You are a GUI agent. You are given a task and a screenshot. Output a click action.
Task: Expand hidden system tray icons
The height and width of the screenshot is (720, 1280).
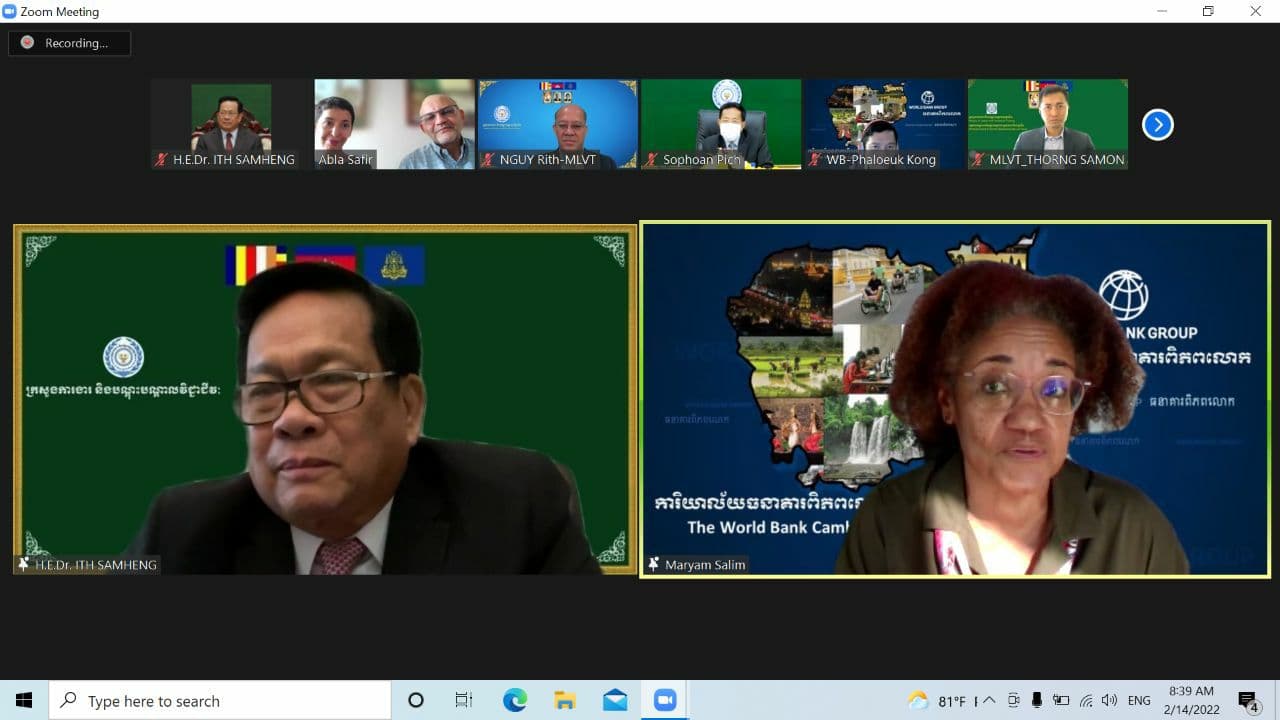click(989, 701)
